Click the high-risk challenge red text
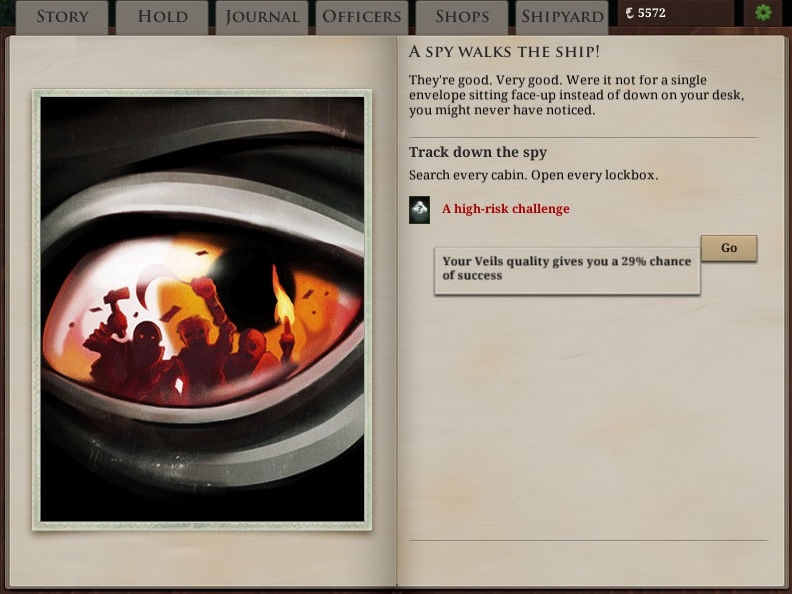This screenshot has width=792, height=594. (506, 209)
